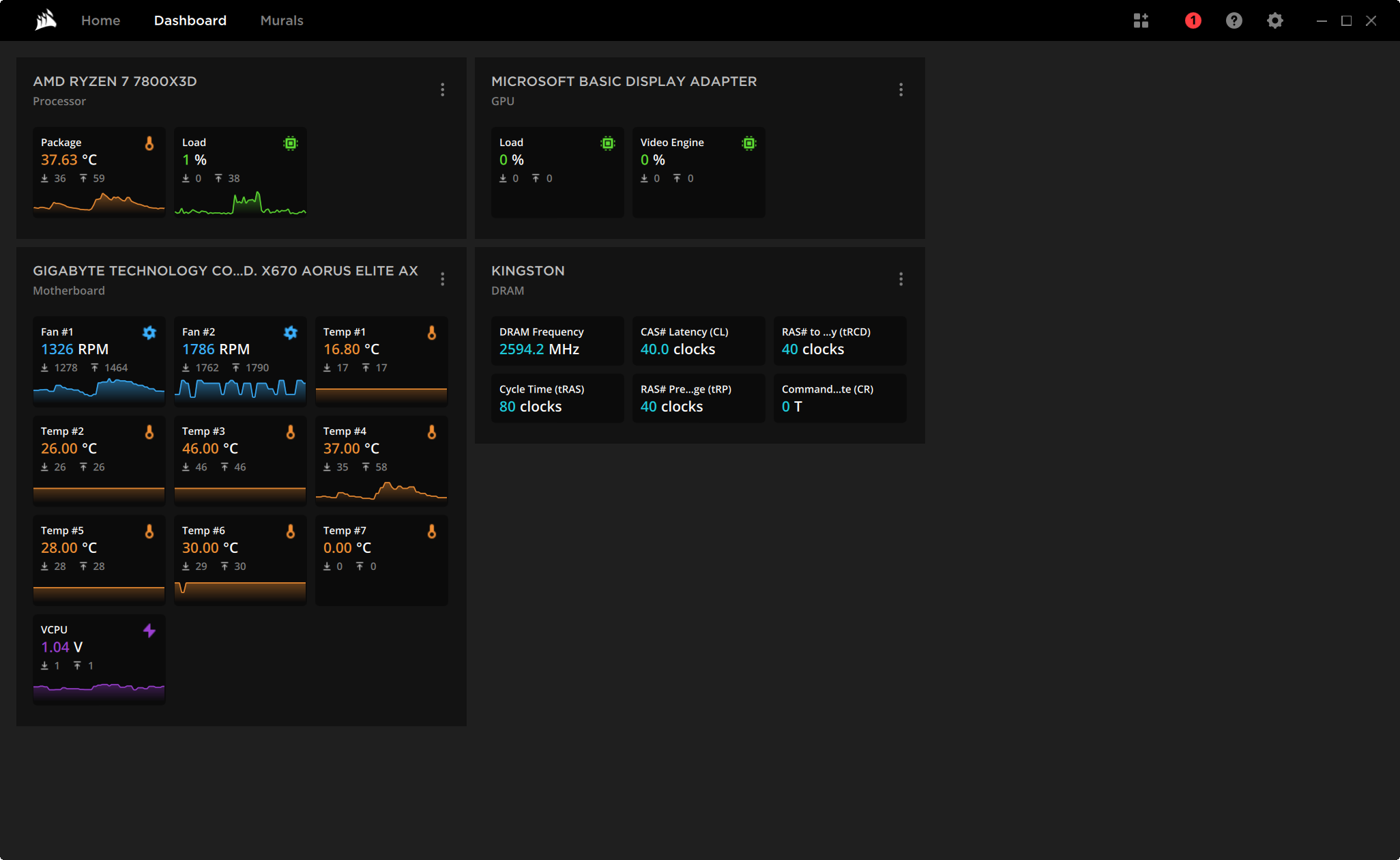Screen dimensions: 1400x860
Task: Open the red notification badge
Action: click(x=1193, y=20)
